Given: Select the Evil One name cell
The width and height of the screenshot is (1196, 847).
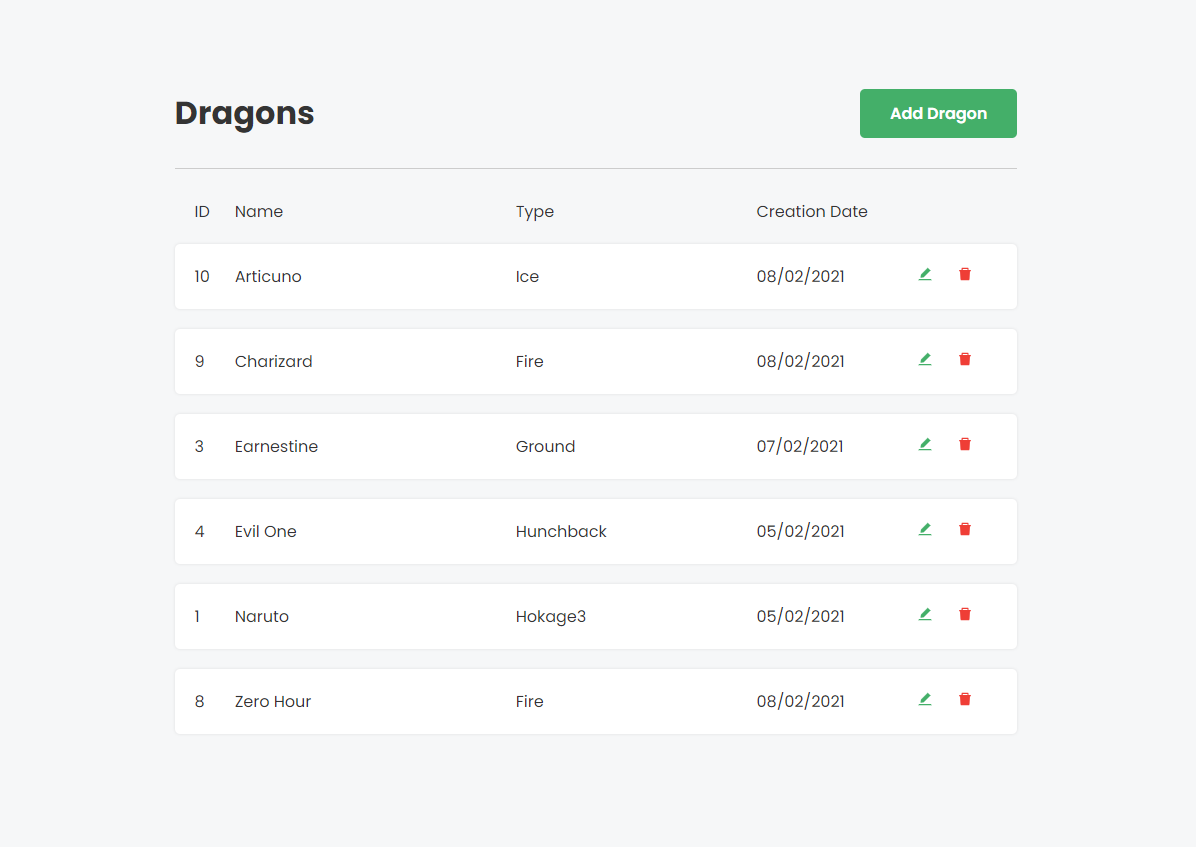Looking at the screenshot, I should [265, 532].
